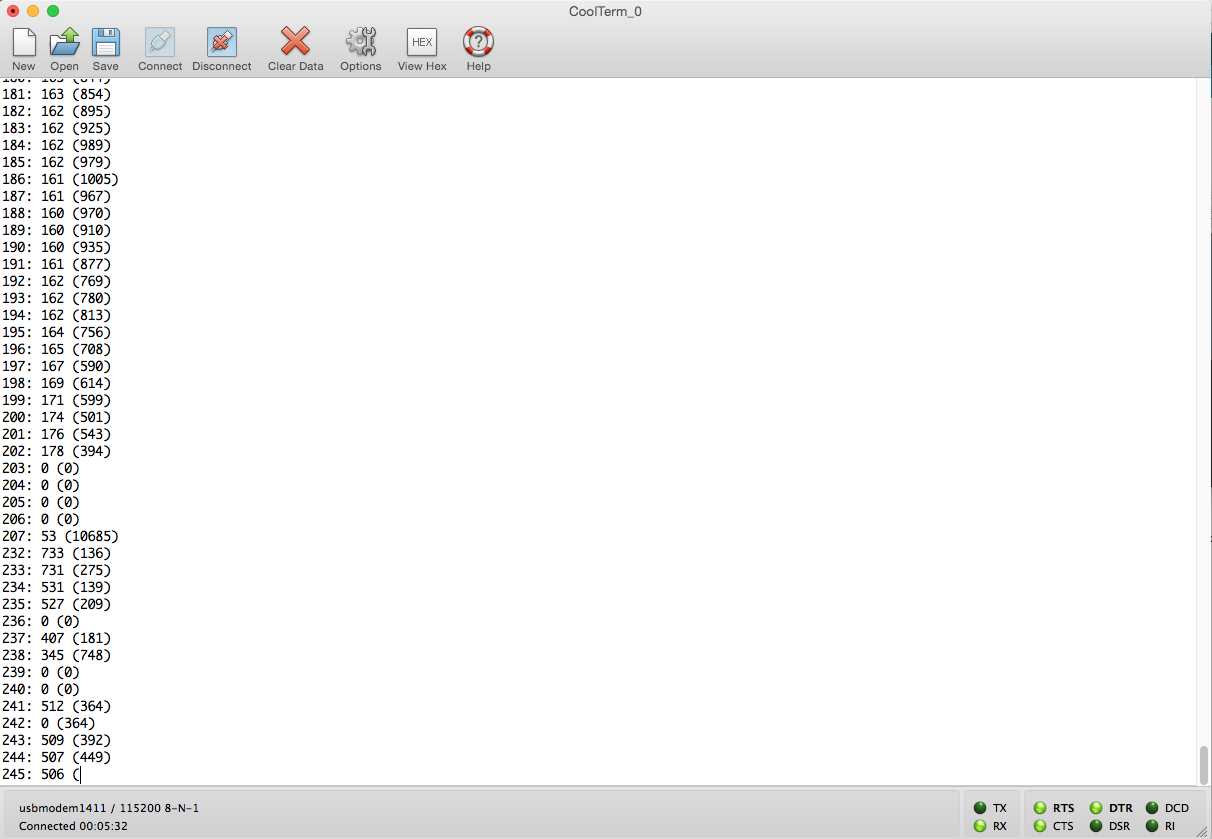Click the CTS status indicator

pos(1040,826)
